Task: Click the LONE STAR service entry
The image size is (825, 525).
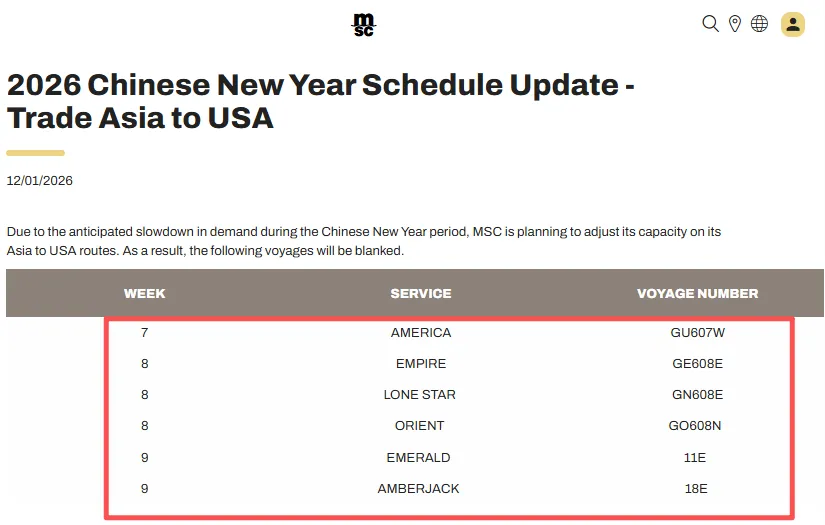Action: pos(420,395)
